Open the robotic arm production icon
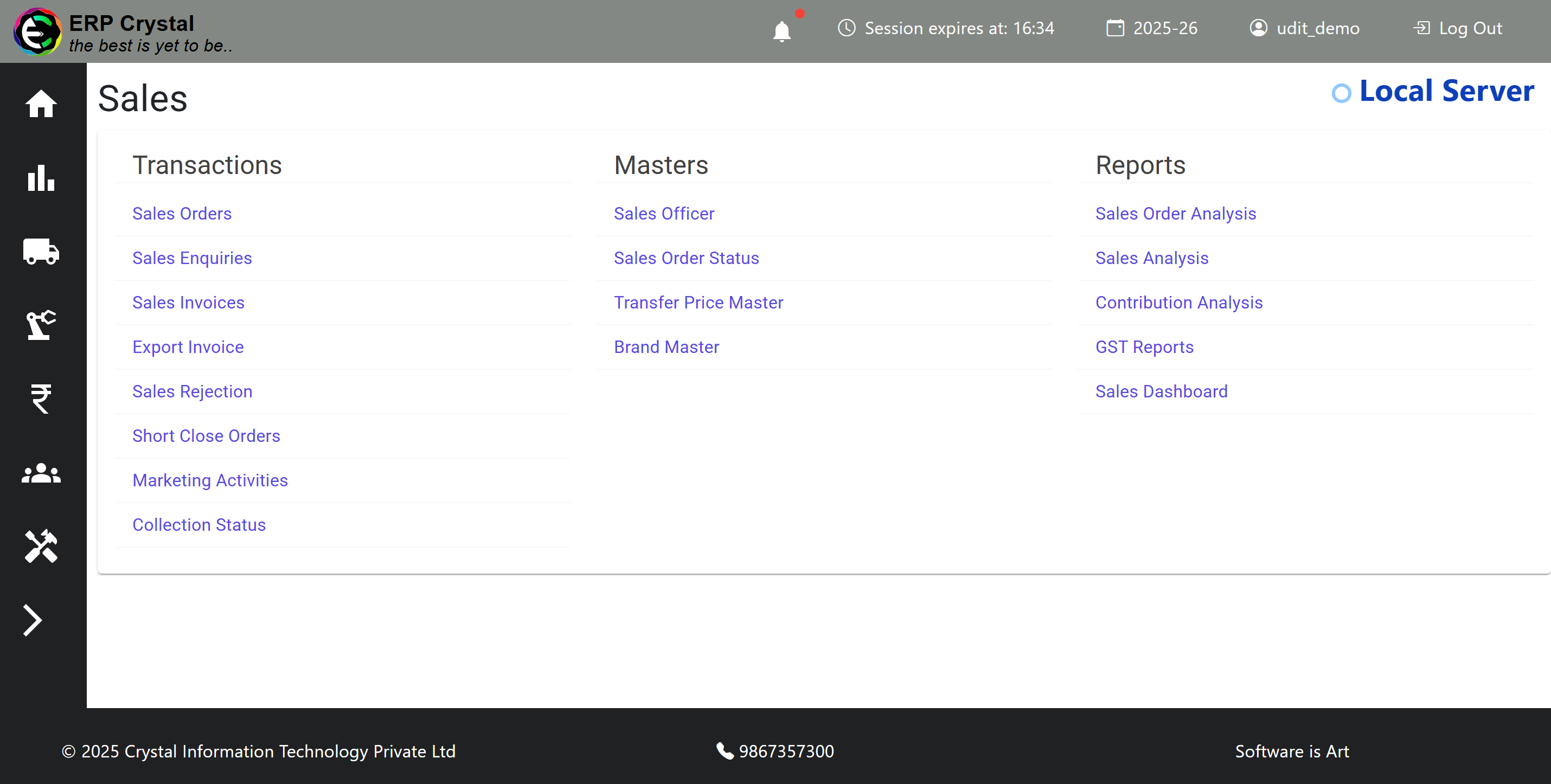The image size is (1551, 784). (41, 325)
